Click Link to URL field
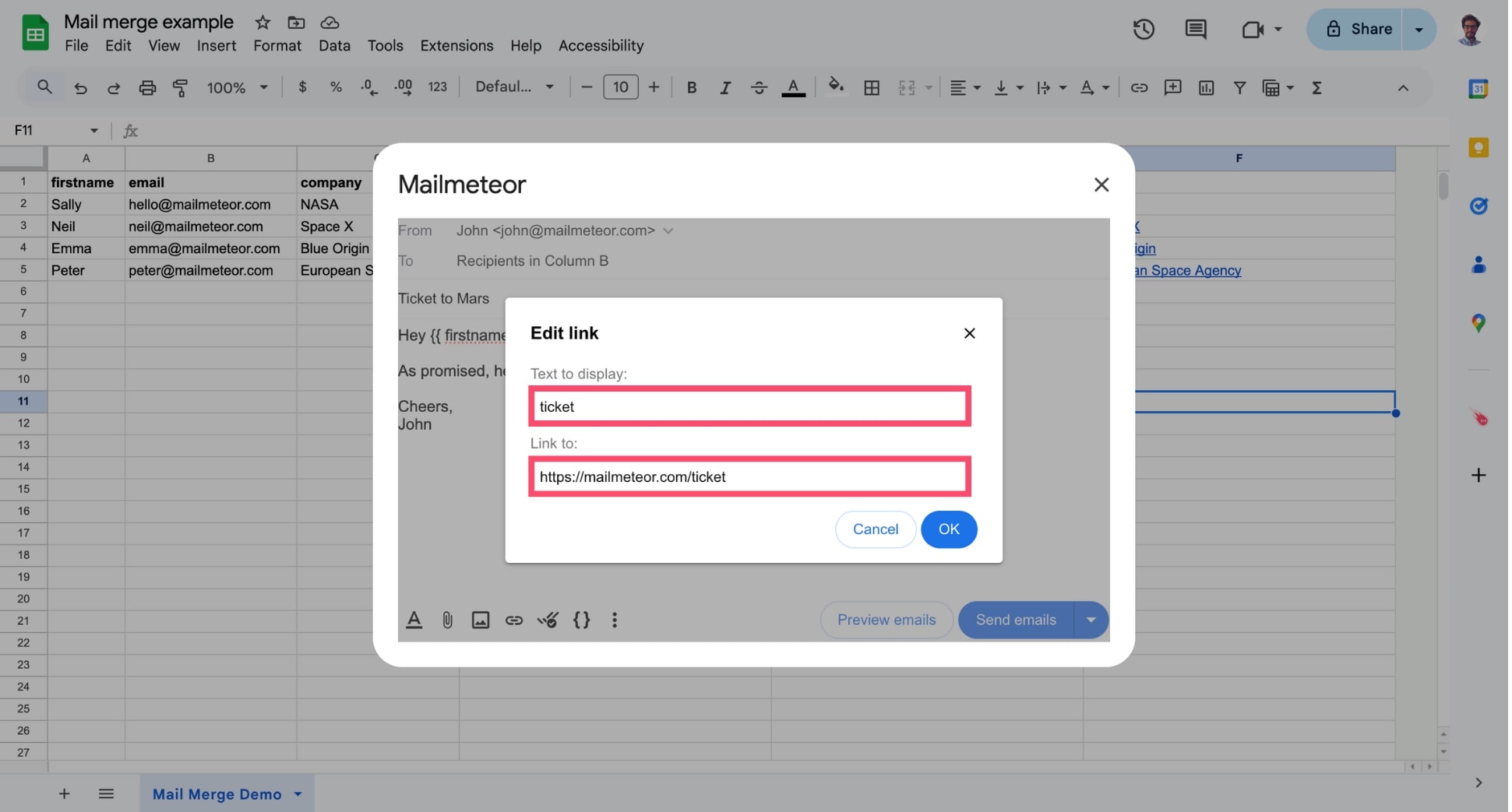The image size is (1512, 812). tap(749, 476)
